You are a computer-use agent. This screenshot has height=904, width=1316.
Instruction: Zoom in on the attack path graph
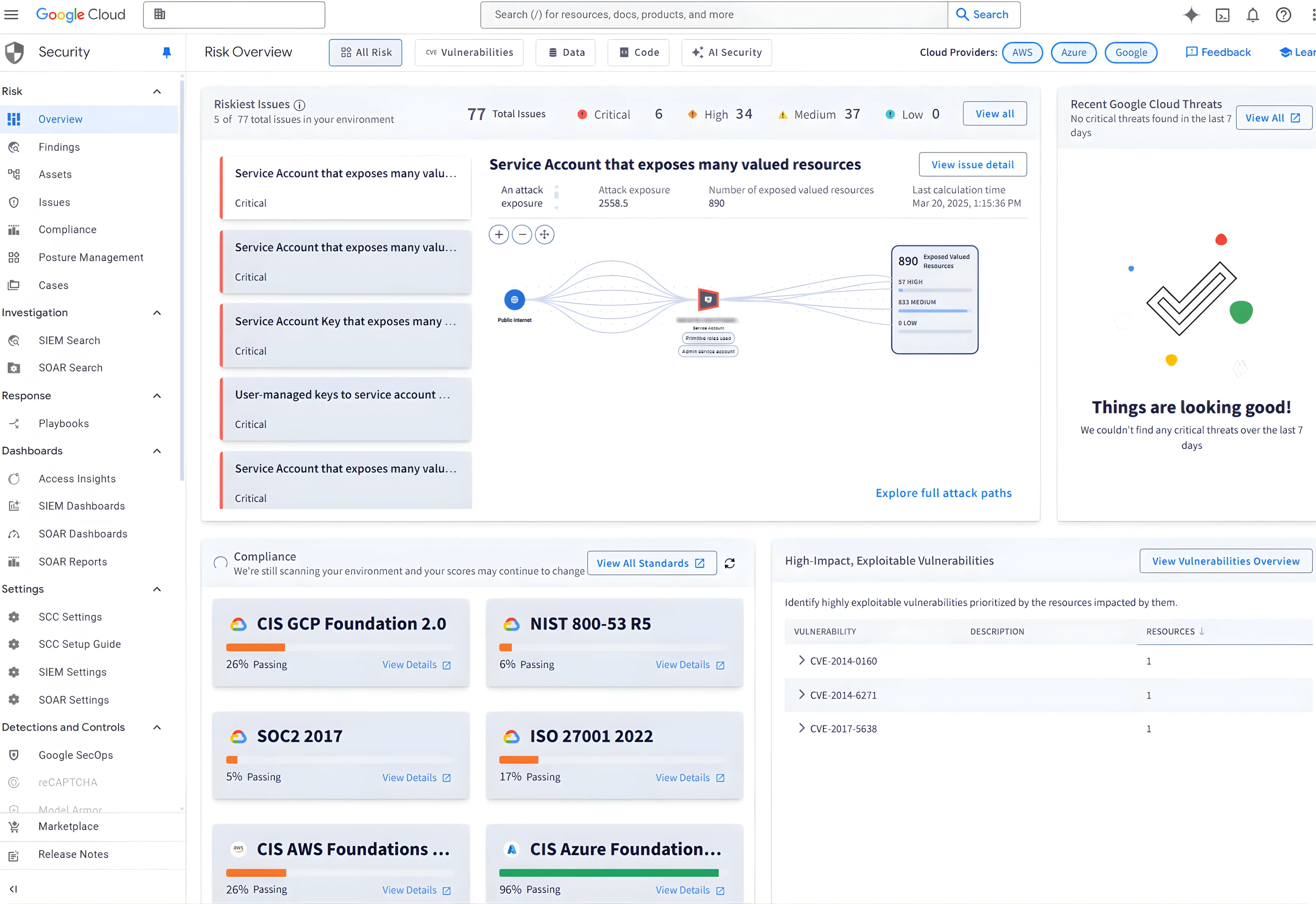[x=498, y=235]
